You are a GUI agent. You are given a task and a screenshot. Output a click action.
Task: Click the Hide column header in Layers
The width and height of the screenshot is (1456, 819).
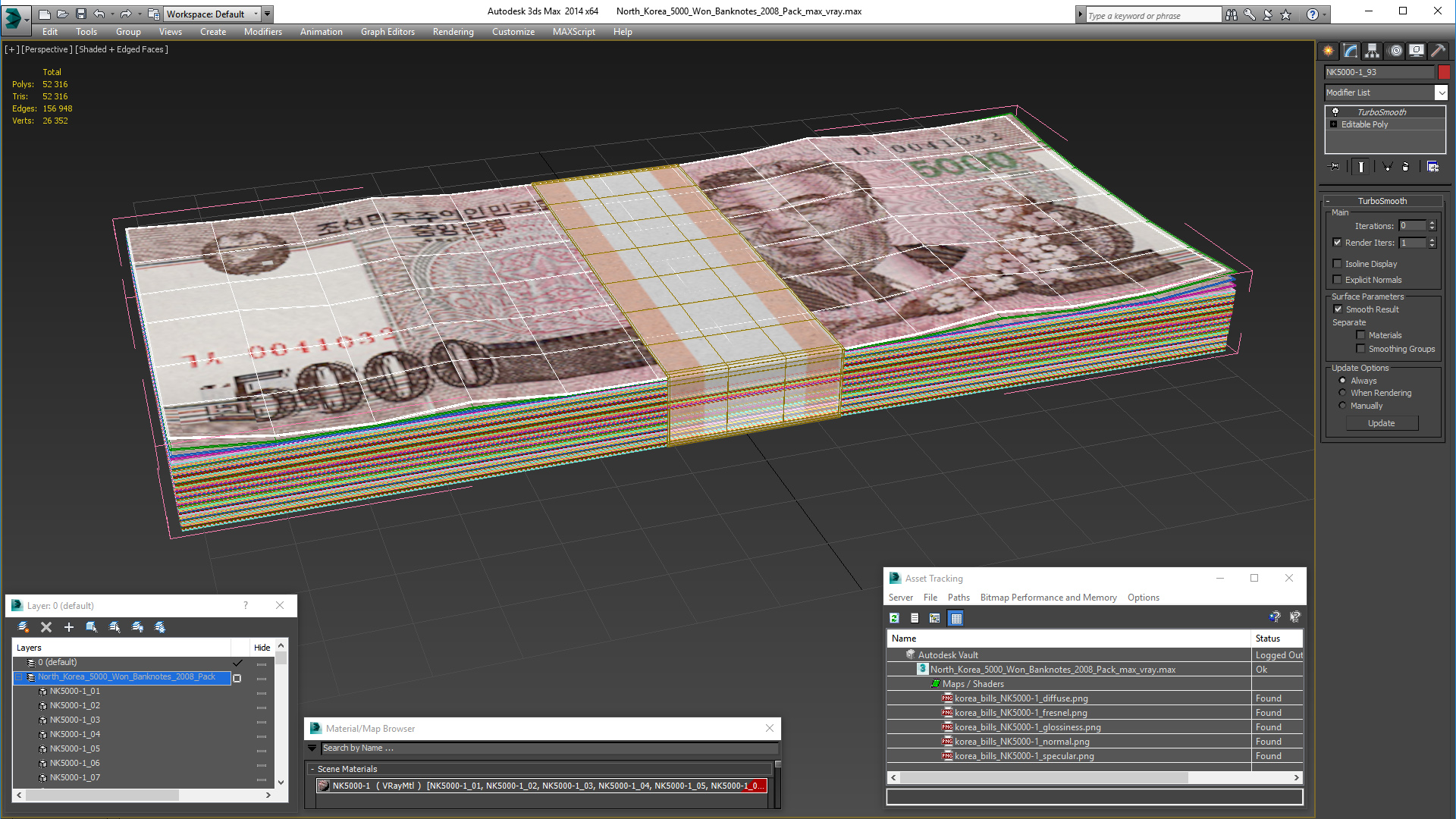click(x=262, y=648)
